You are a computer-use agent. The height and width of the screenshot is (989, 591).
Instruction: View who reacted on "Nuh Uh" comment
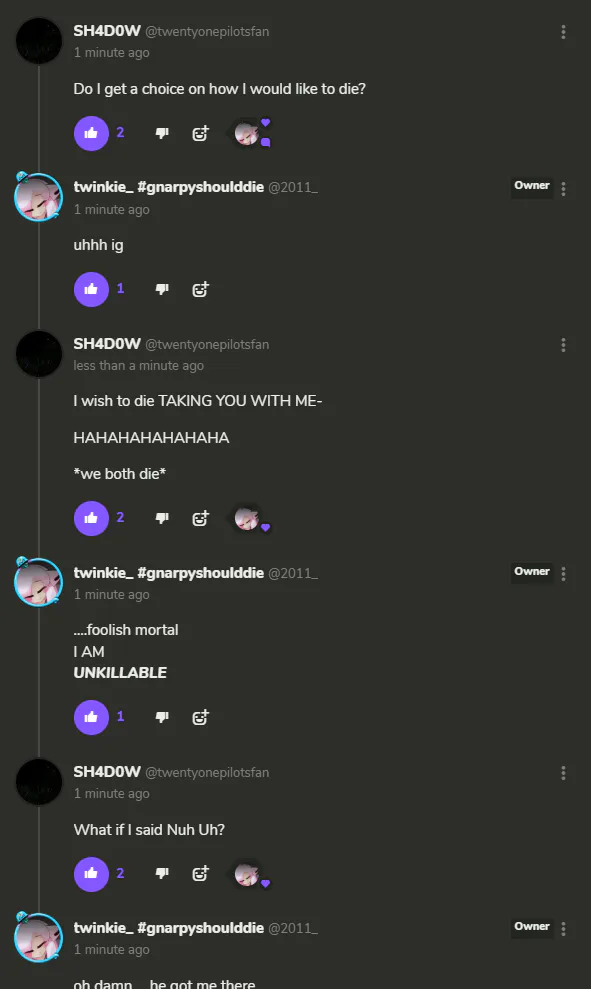point(250,874)
